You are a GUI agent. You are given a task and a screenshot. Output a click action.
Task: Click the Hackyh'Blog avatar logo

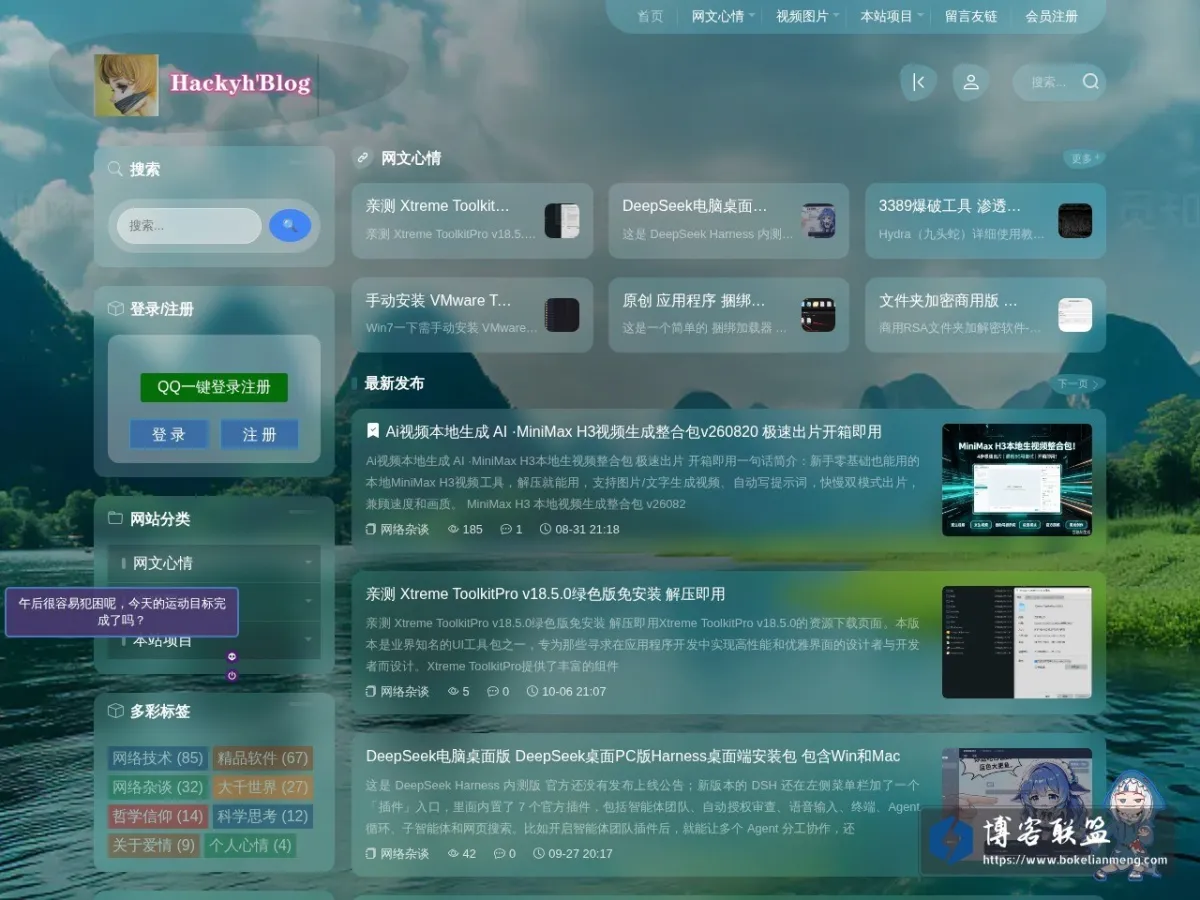click(x=126, y=85)
